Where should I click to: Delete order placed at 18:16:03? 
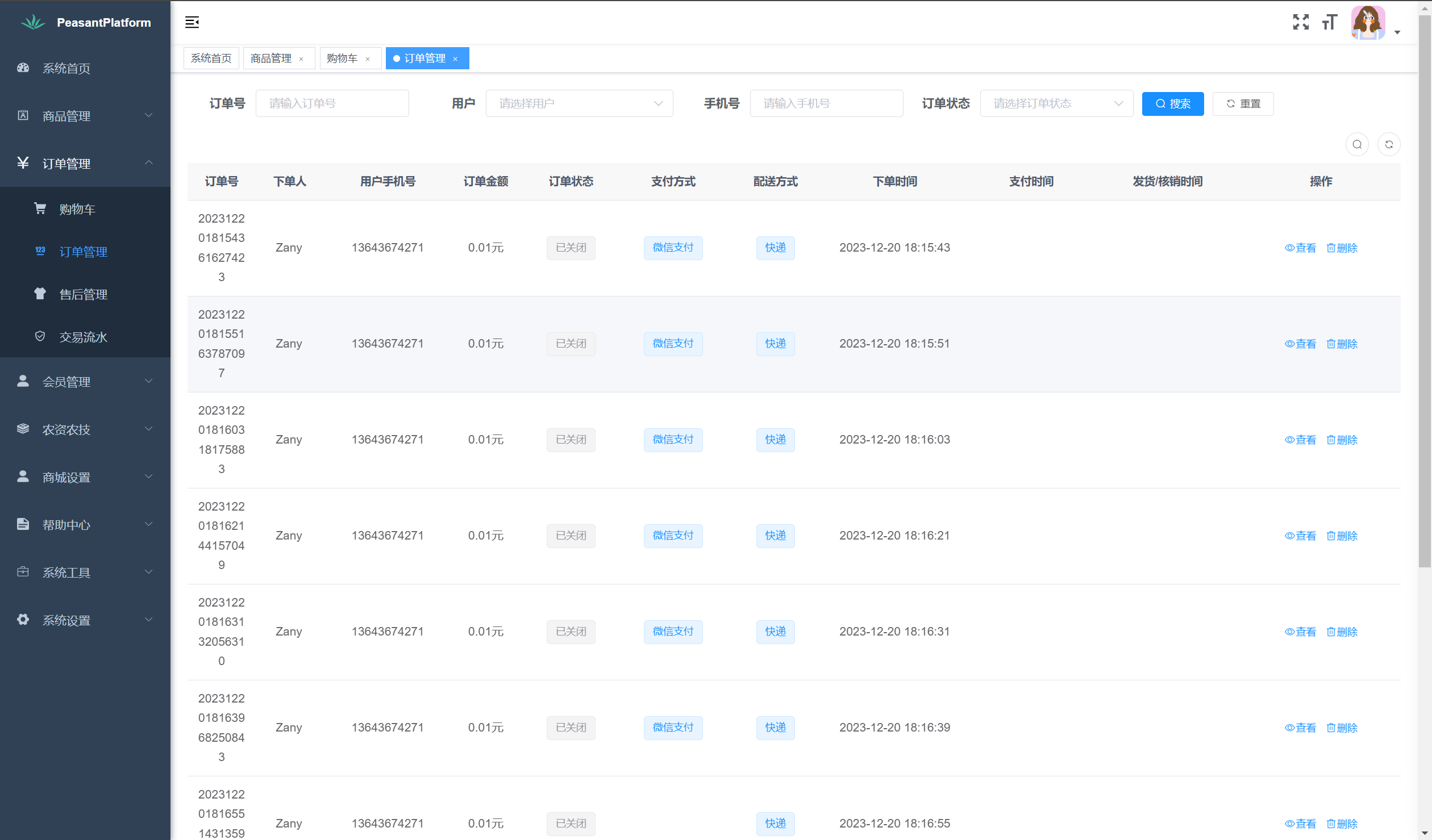pyautogui.click(x=1342, y=440)
